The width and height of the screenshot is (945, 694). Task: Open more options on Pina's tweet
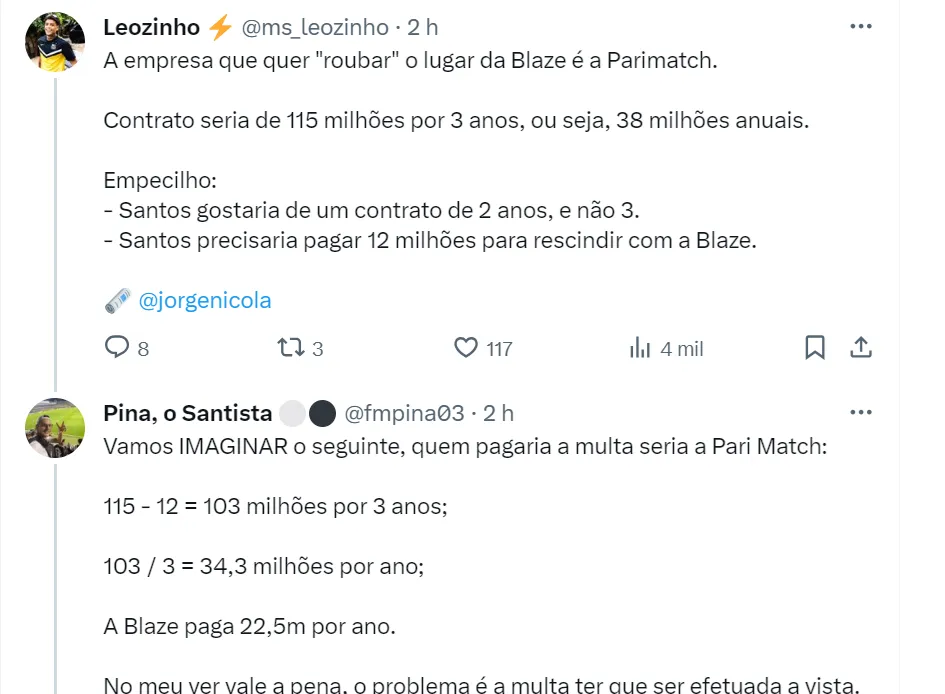click(x=860, y=412)
